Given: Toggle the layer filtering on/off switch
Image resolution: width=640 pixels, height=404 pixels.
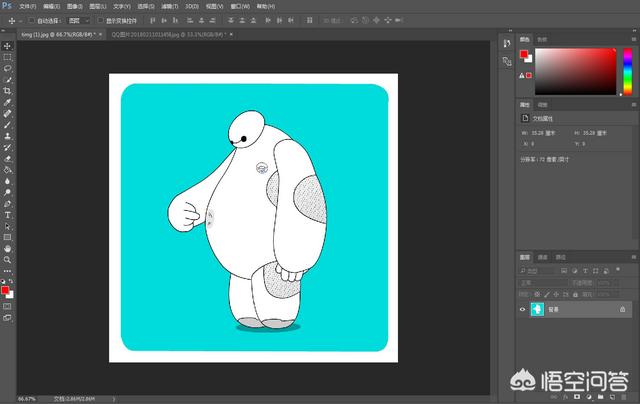Looking at the screenshot, I should [618, 269].
